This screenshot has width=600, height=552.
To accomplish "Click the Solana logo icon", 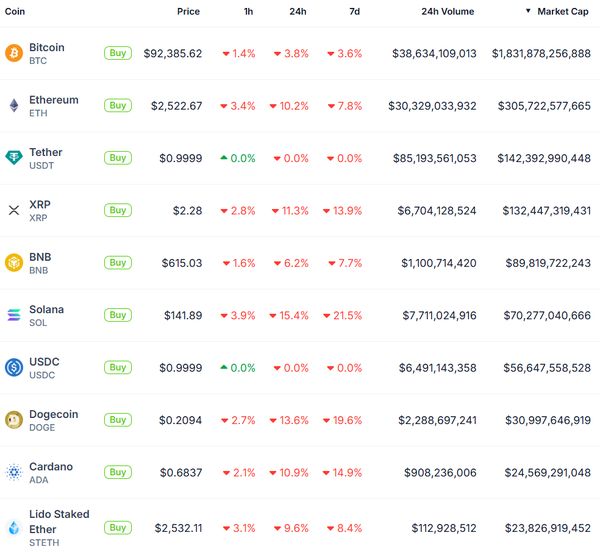I will (14, 315).
